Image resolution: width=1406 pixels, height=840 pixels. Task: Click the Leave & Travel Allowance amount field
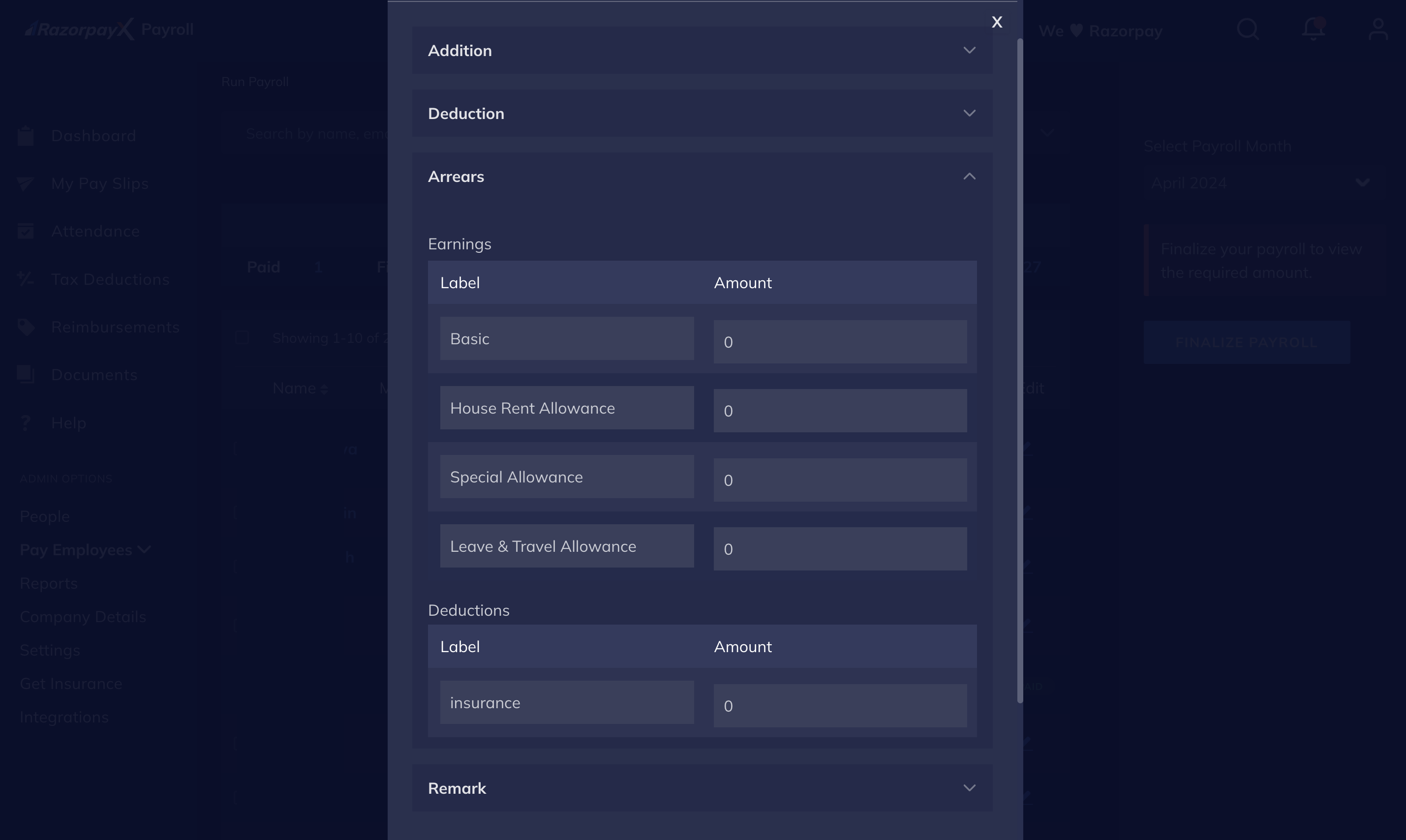(x=840, y=549)
